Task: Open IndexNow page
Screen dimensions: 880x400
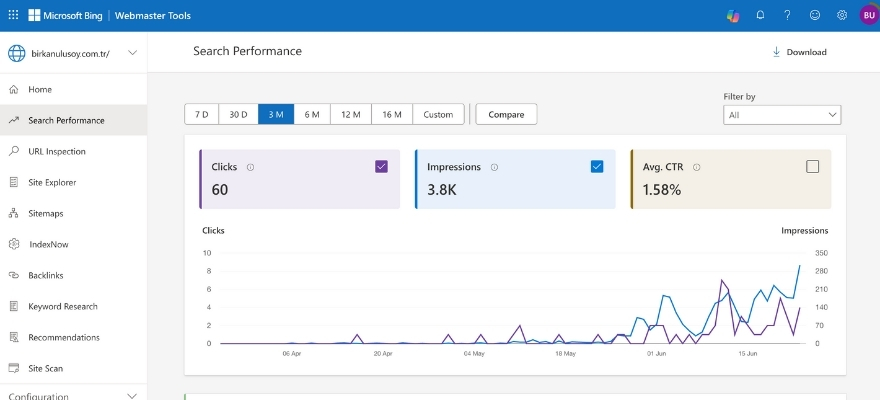Action: [x=74, y=244]
